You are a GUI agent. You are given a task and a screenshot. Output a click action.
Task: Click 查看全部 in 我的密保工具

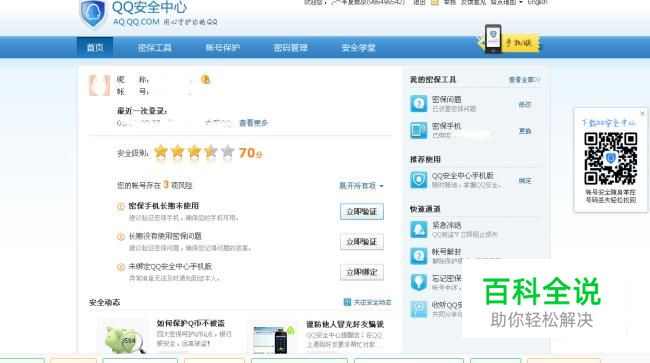point(524,80)
